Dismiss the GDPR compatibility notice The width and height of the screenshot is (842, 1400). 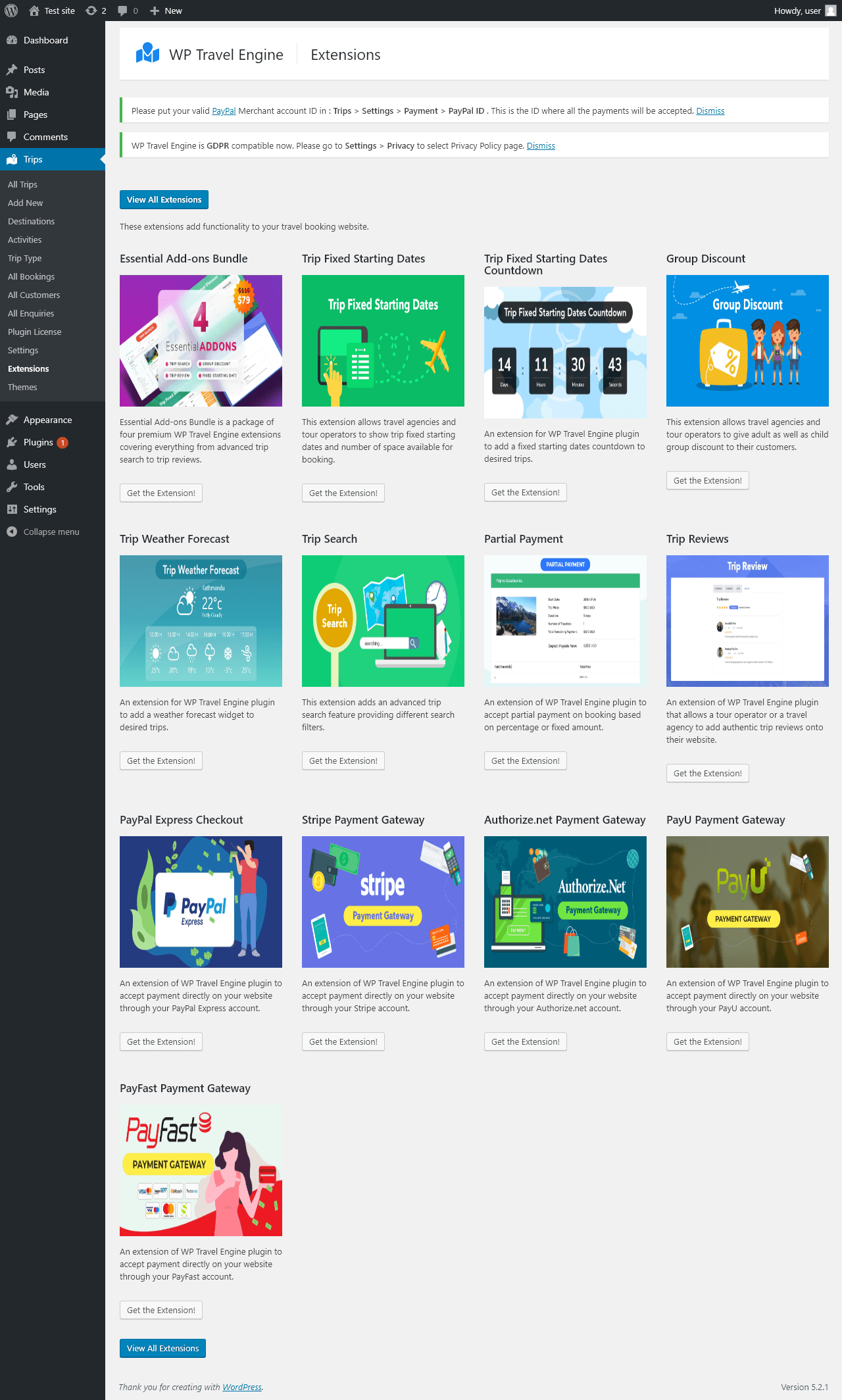tap(541, 146)
